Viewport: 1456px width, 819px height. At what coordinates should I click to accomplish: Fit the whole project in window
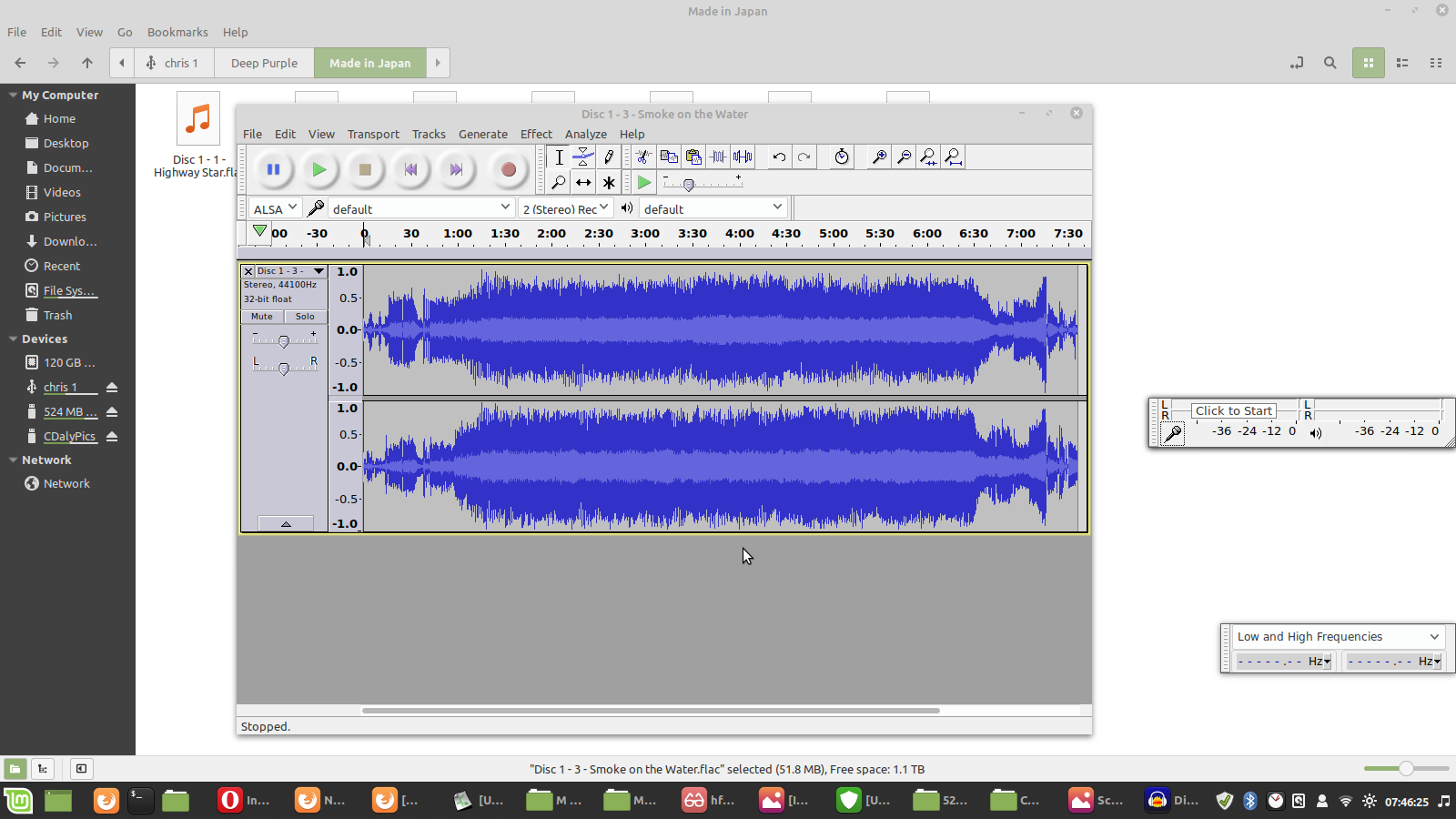[953, 157]
